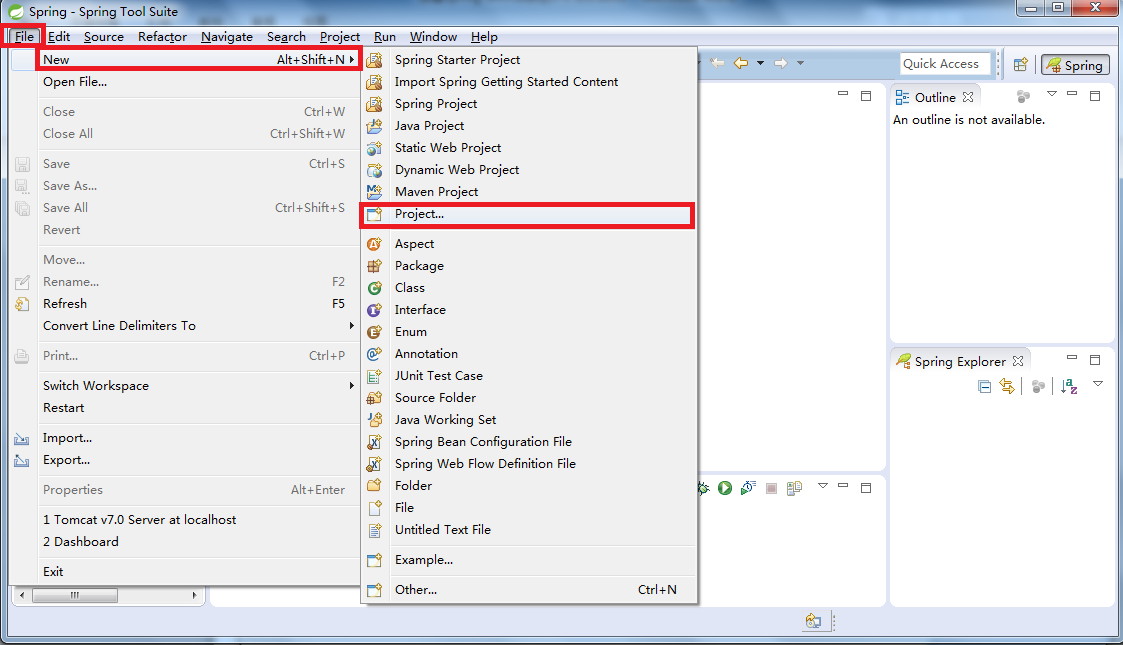
Task: Open Outline view menu dropdown
Action: coord(1051,94)
